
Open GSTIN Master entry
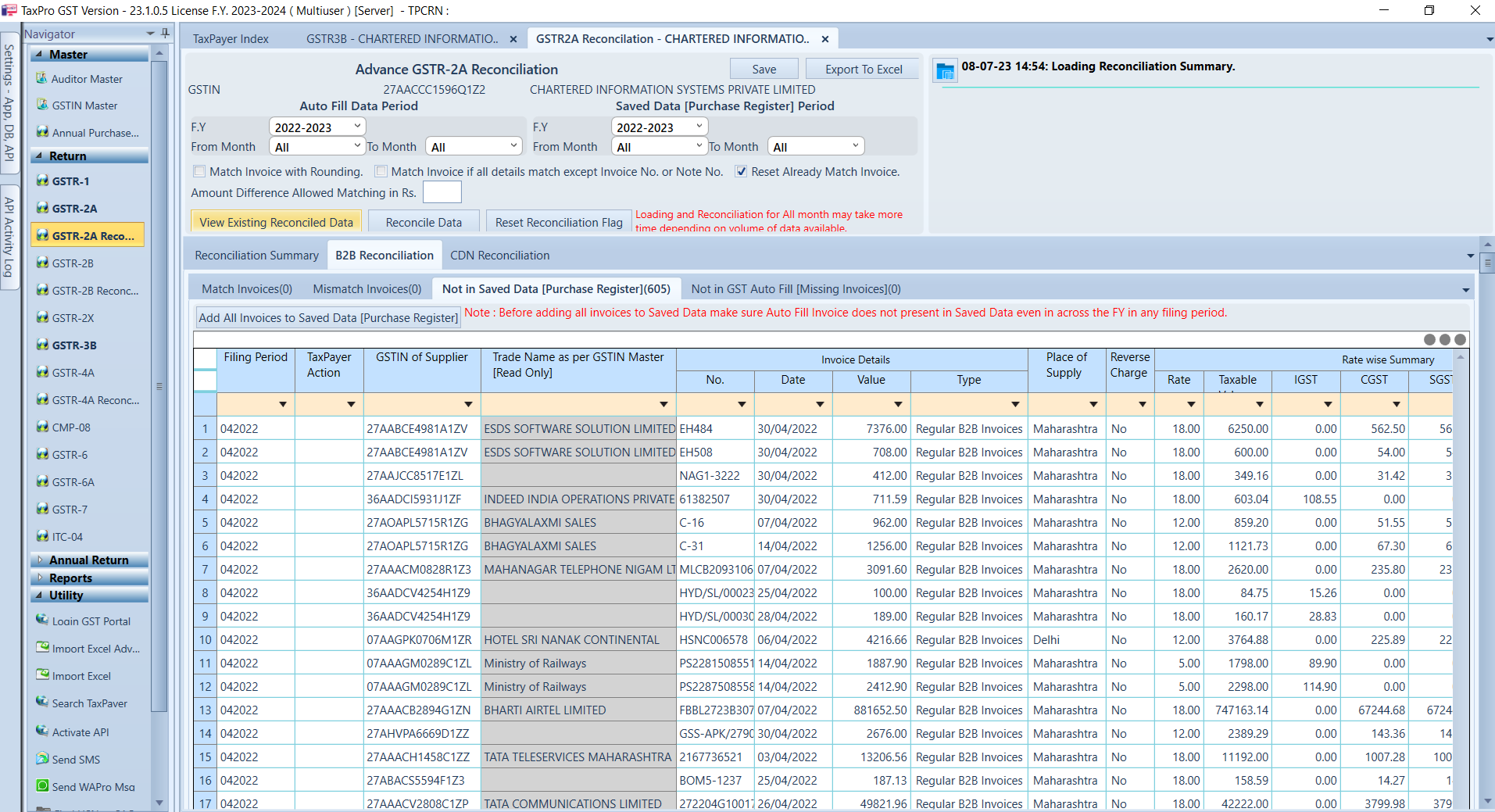84,106
